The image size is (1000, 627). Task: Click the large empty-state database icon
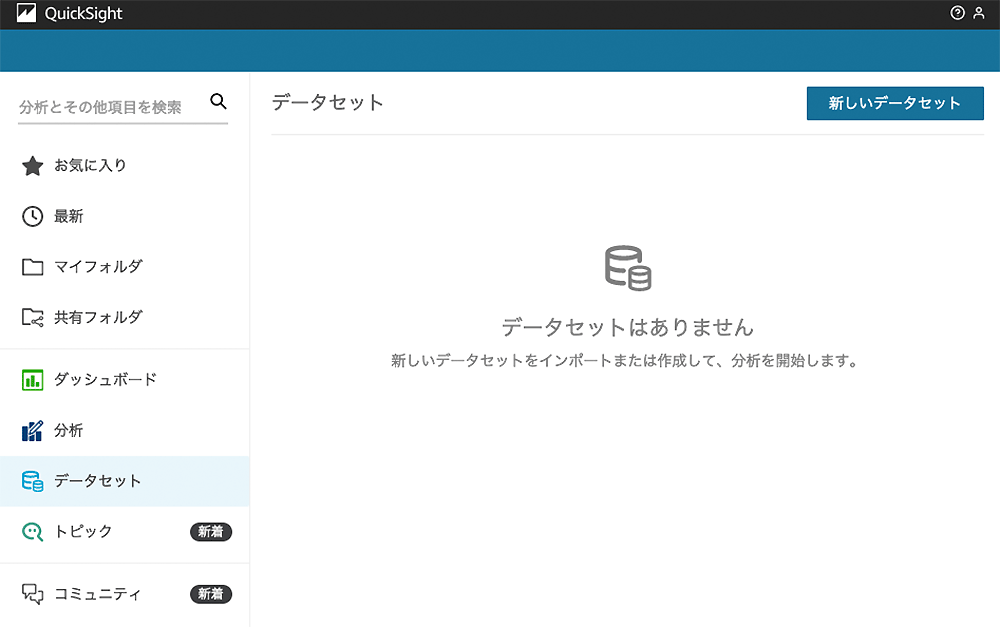pyautogui.click(x=628, y=268)
